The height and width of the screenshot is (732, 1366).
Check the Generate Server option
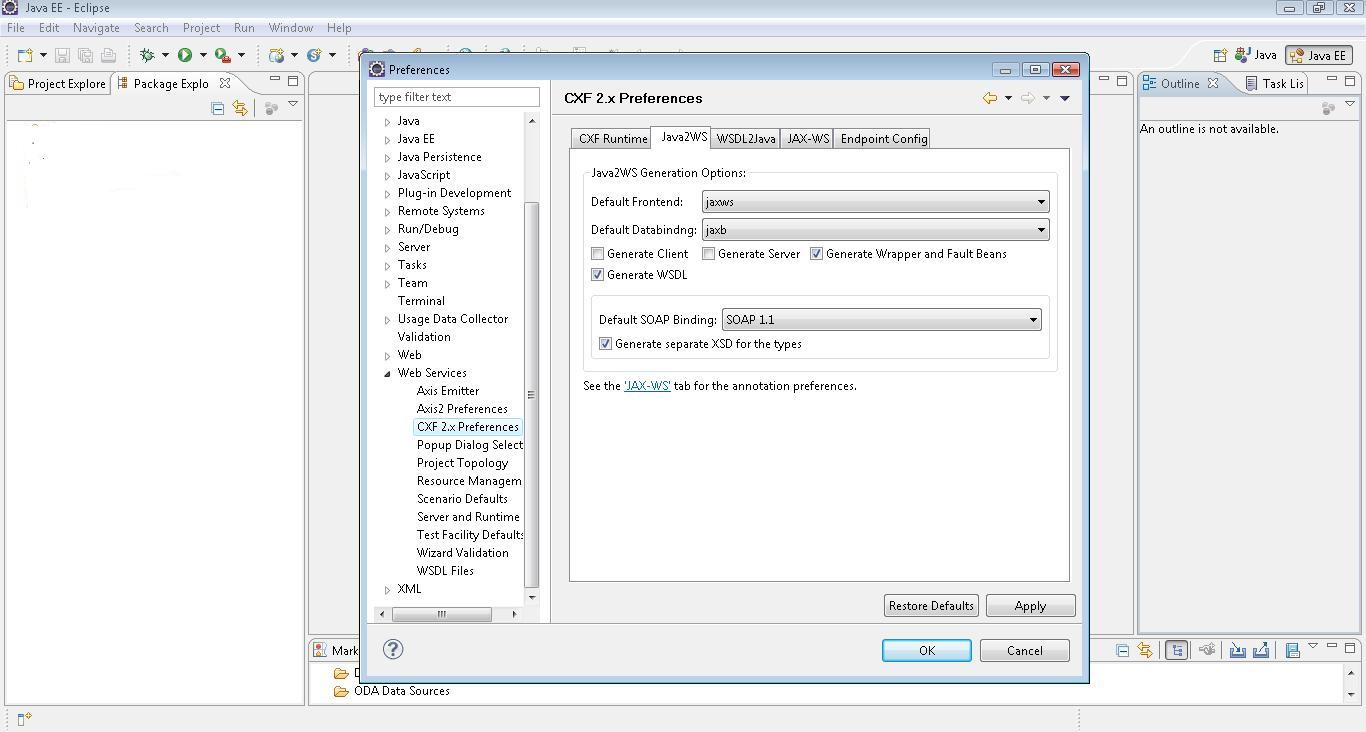point(709,253)
